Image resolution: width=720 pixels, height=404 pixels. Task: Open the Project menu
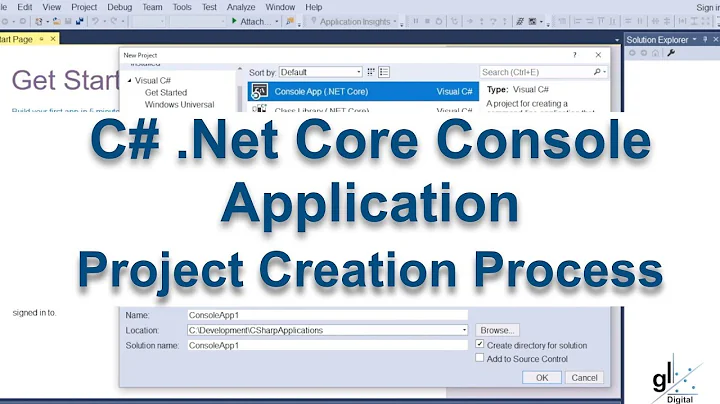pos(84,7)
